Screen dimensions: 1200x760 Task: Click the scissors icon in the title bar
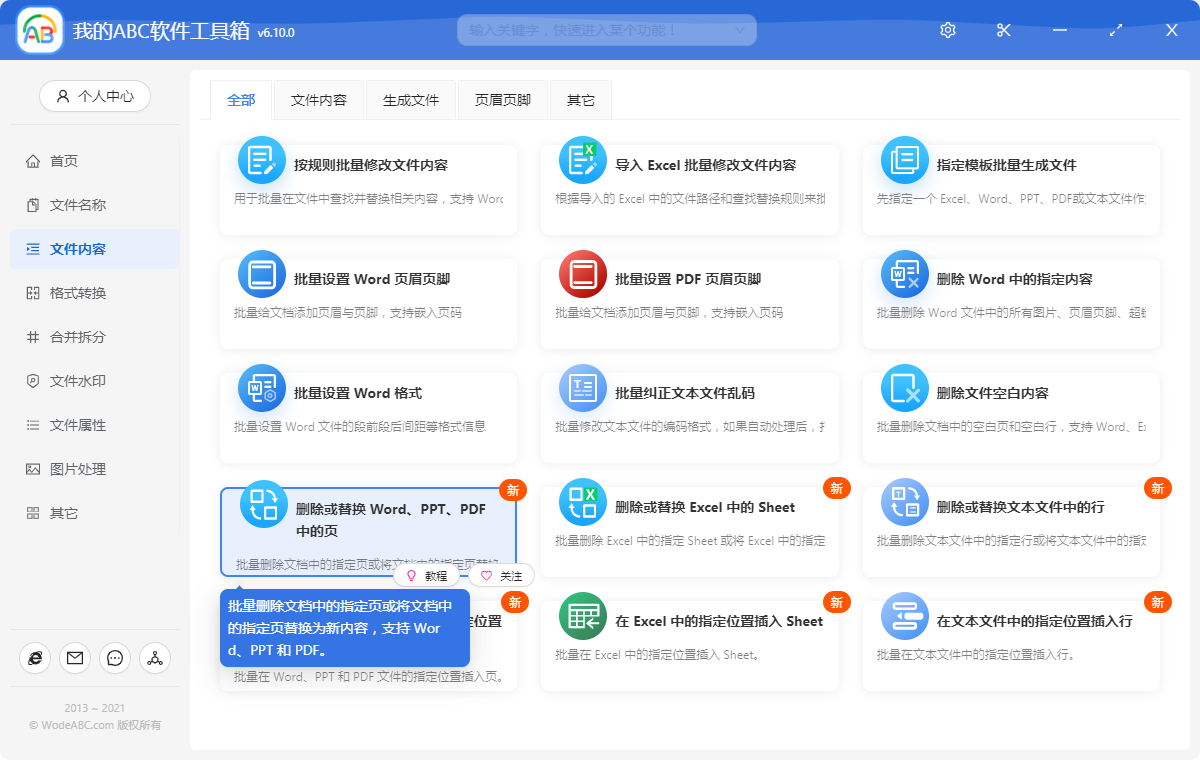[x=1003, y=30]
